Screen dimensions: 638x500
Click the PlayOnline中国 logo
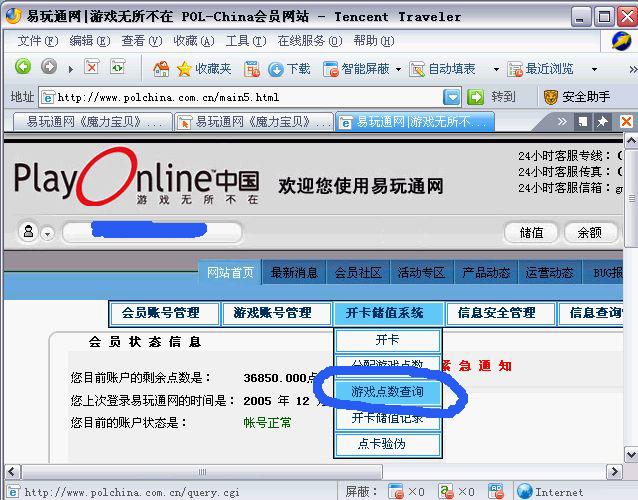click(137, 178)
